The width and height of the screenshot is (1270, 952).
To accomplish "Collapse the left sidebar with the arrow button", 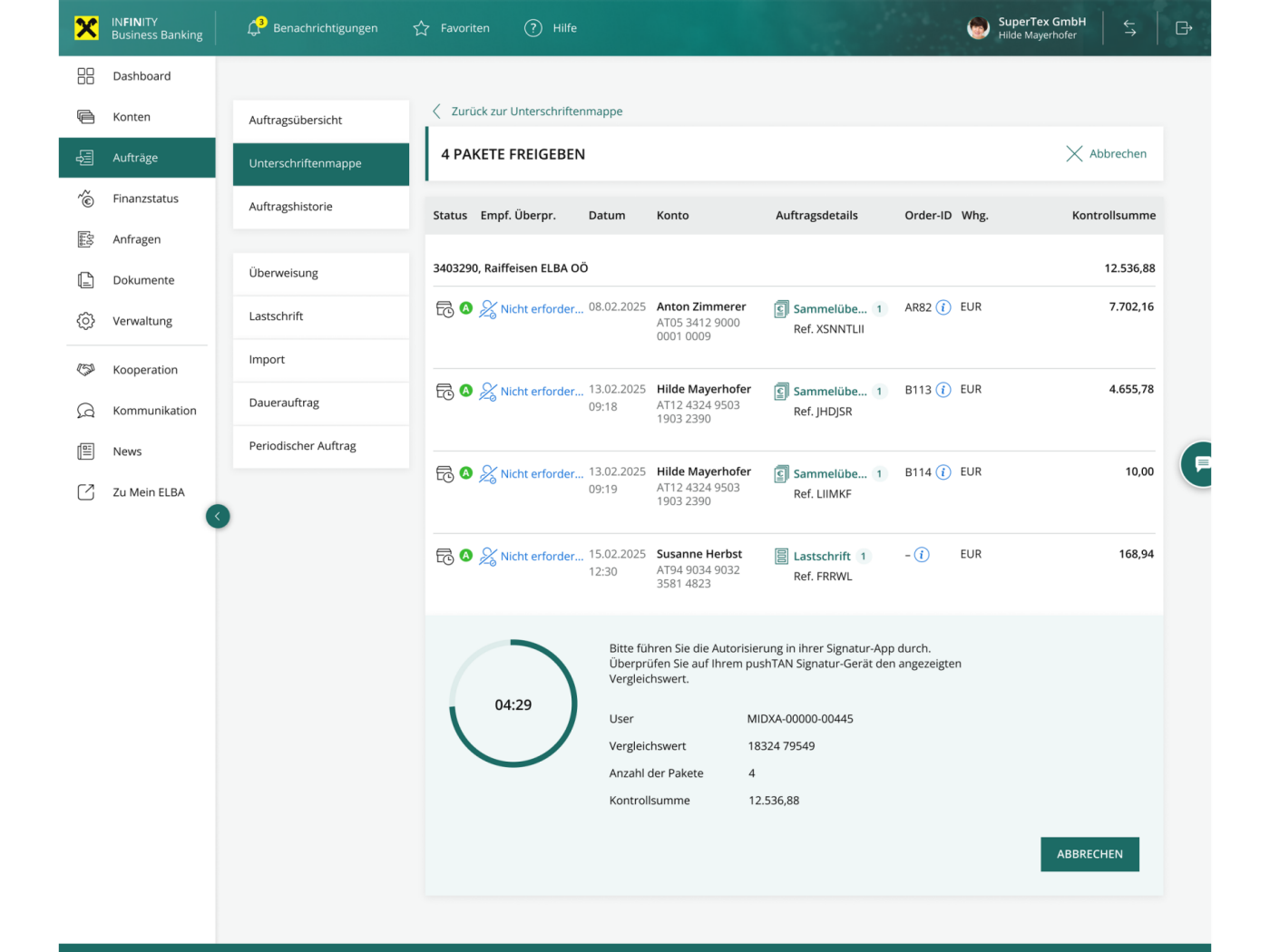I will click(x=218, y=516).
